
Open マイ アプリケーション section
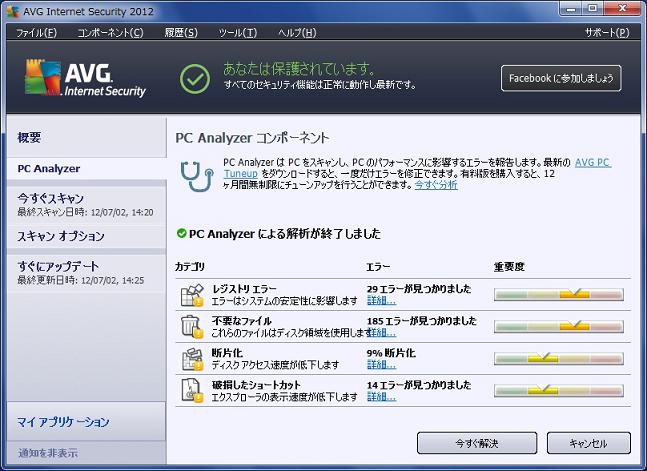86,422
